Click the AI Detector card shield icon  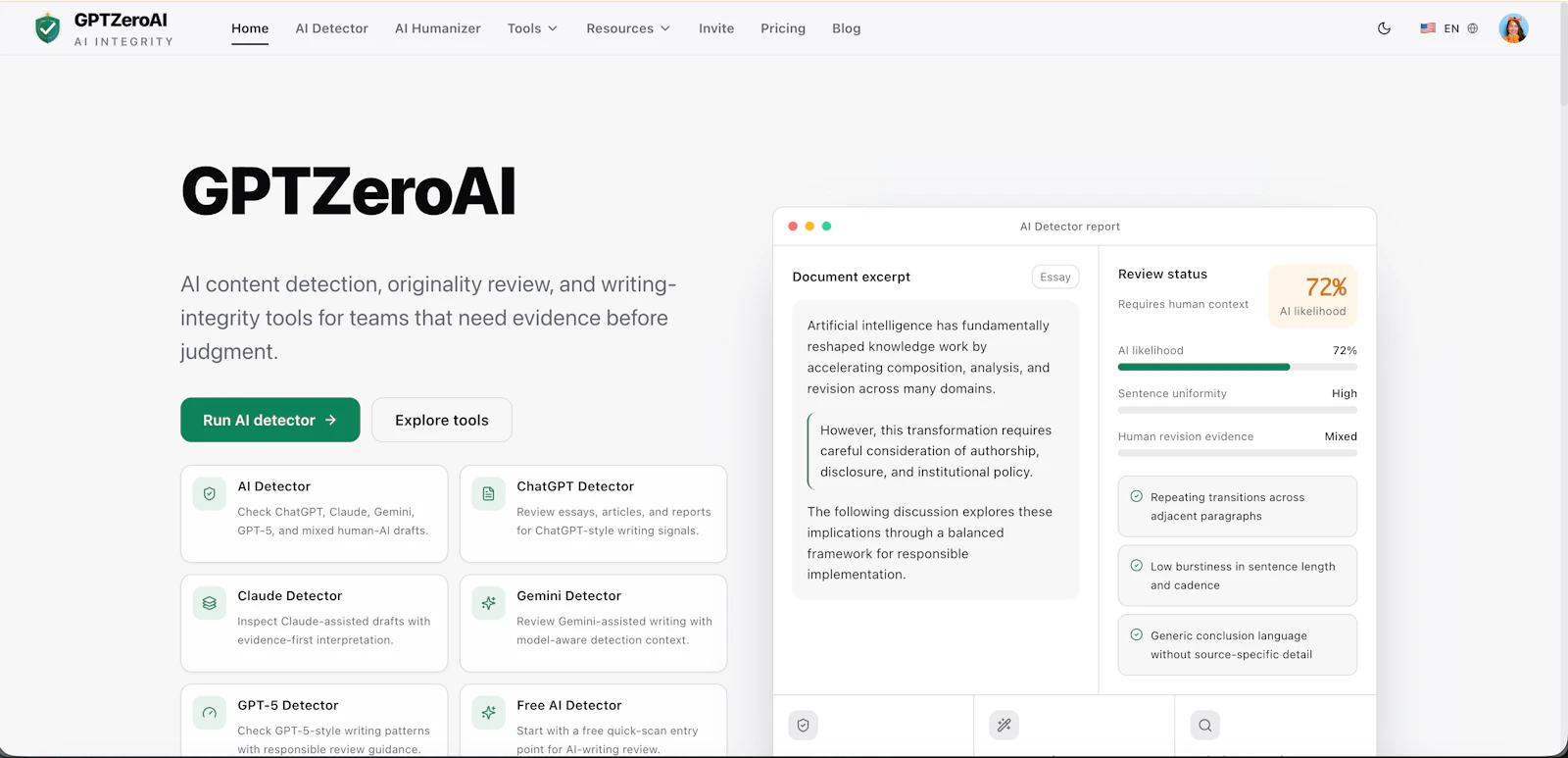(209, 494)
